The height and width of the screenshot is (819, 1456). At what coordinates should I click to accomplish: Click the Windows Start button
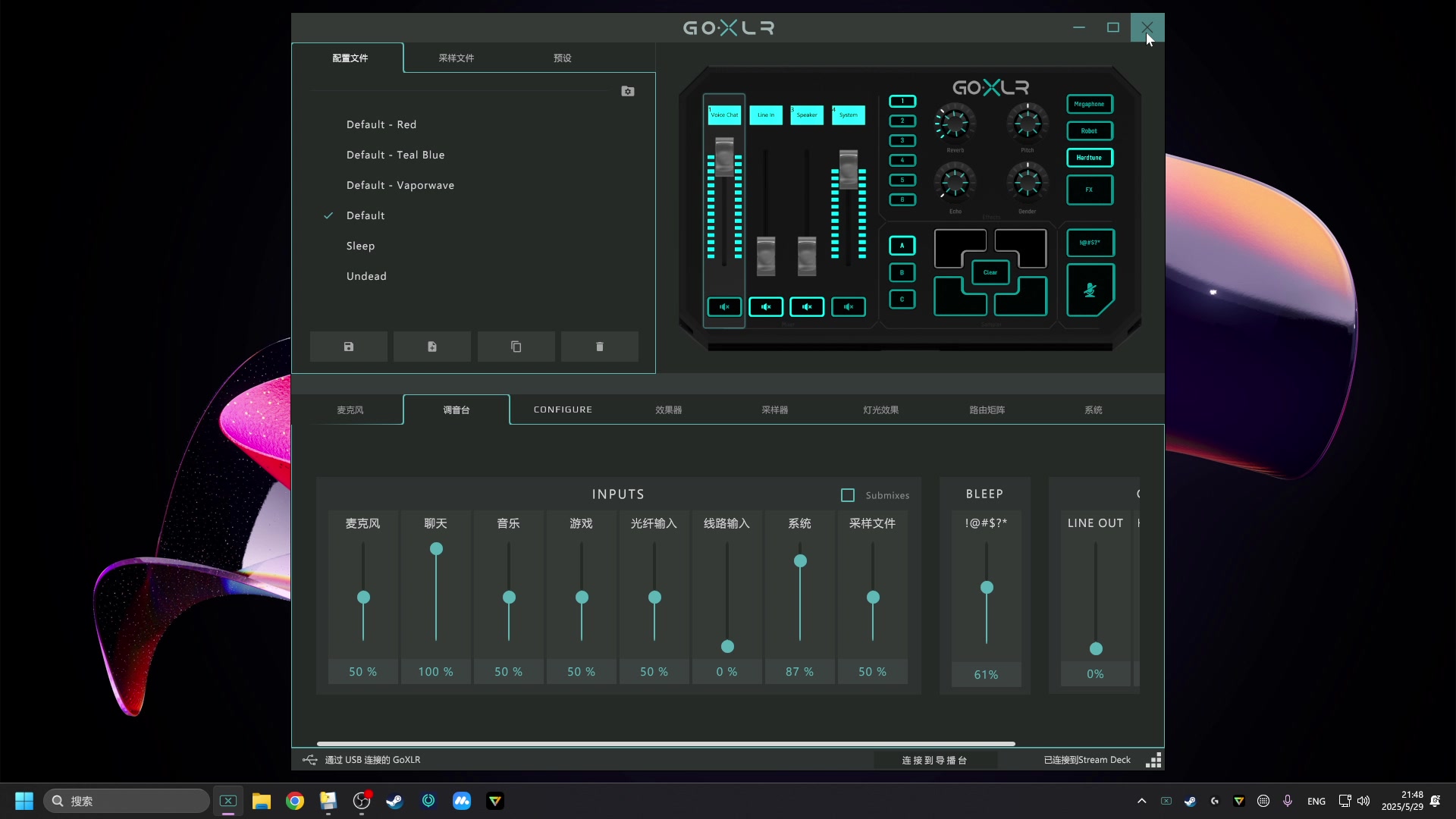pos(24,801)
